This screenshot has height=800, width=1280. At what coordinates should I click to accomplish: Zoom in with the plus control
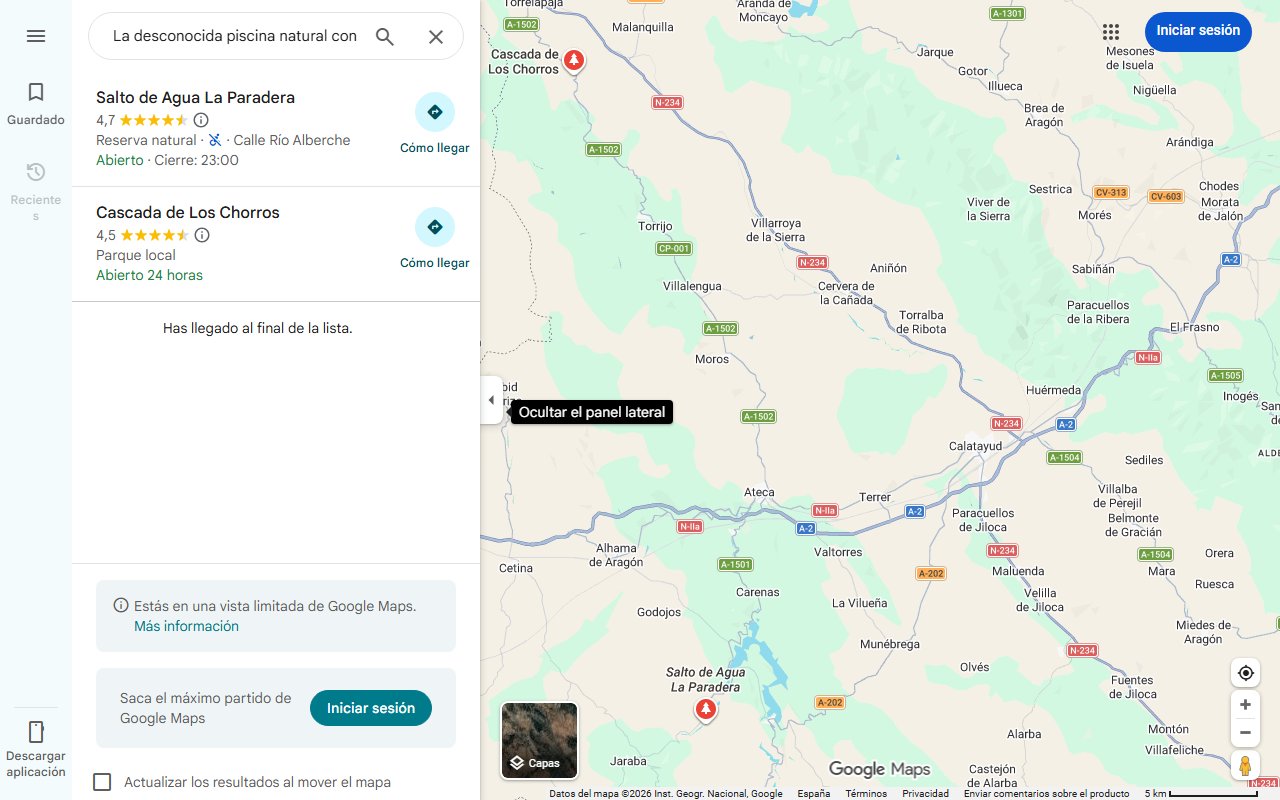click(1245, 704)
